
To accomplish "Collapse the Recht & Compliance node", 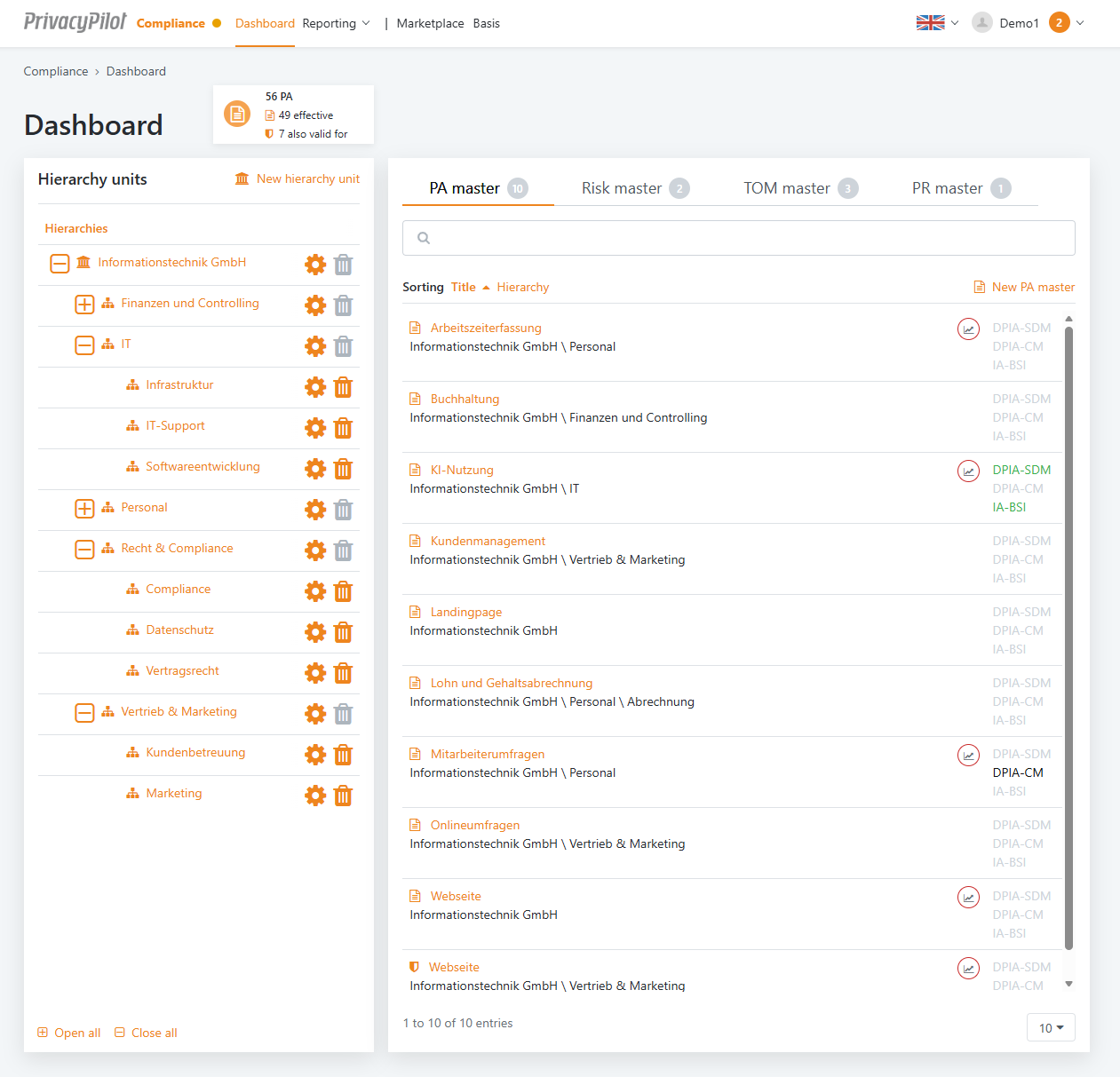I will pyautogui.click(x=84, y=550).
